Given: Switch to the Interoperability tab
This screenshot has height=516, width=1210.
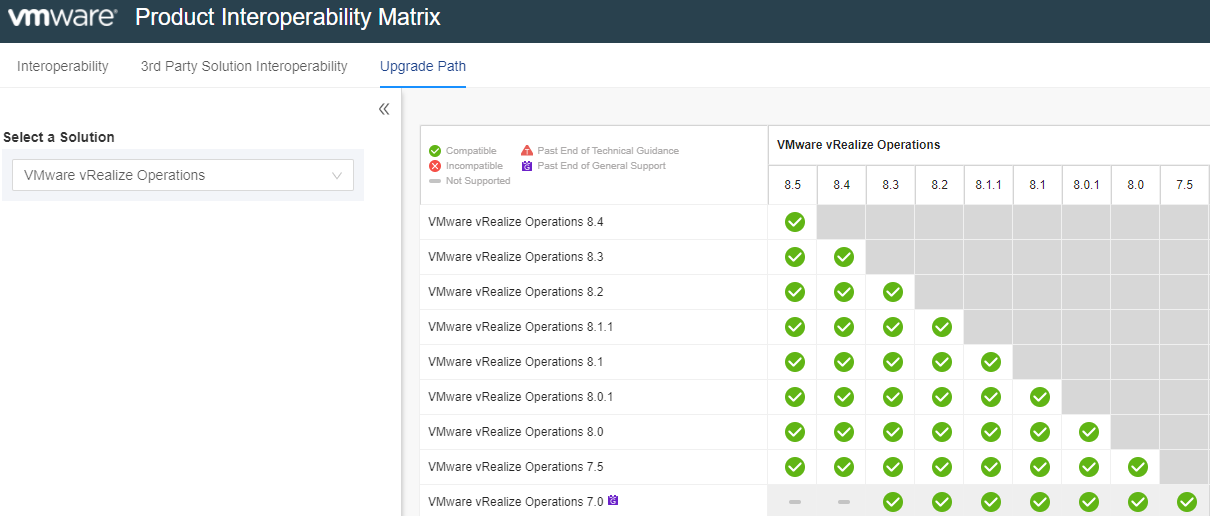Looking at the screenshot, I should 63,66.
